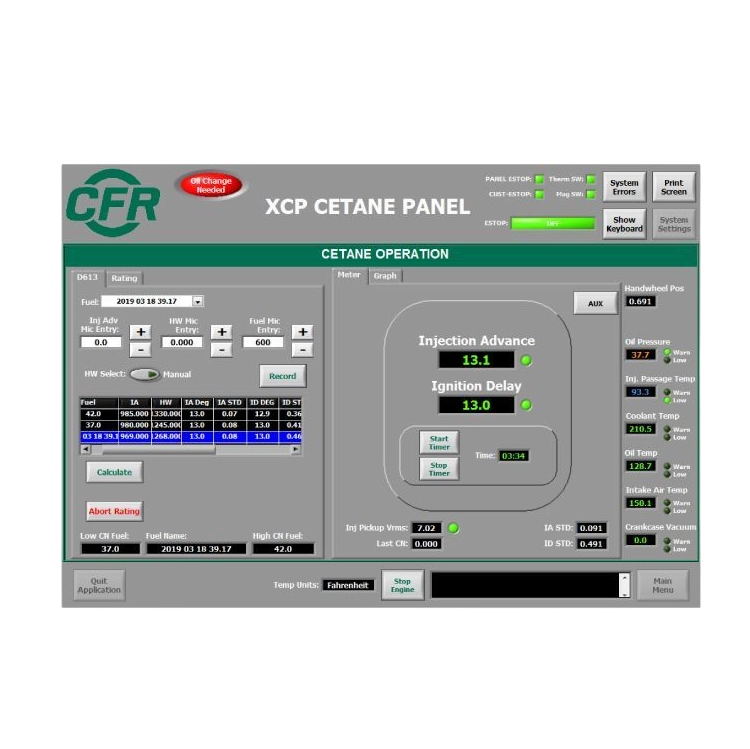Screen dimensions: 750x749
Task: Open the Fuel dropdown list
Action: point(198,301)
